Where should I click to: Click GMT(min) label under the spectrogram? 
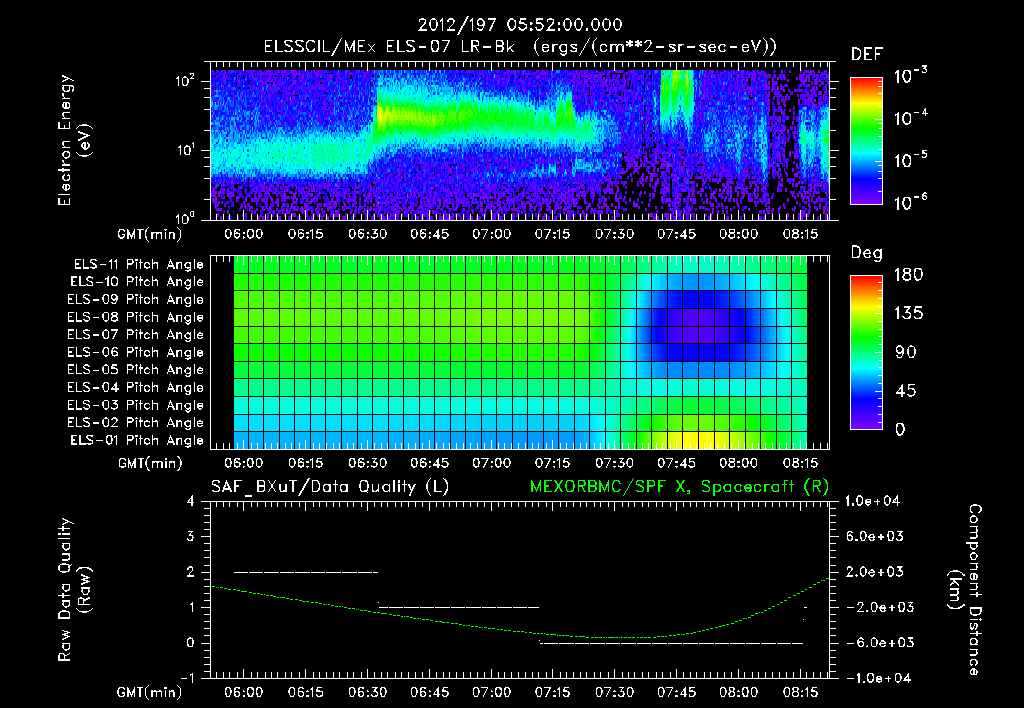pyautogui.click(x=150, y=234)
